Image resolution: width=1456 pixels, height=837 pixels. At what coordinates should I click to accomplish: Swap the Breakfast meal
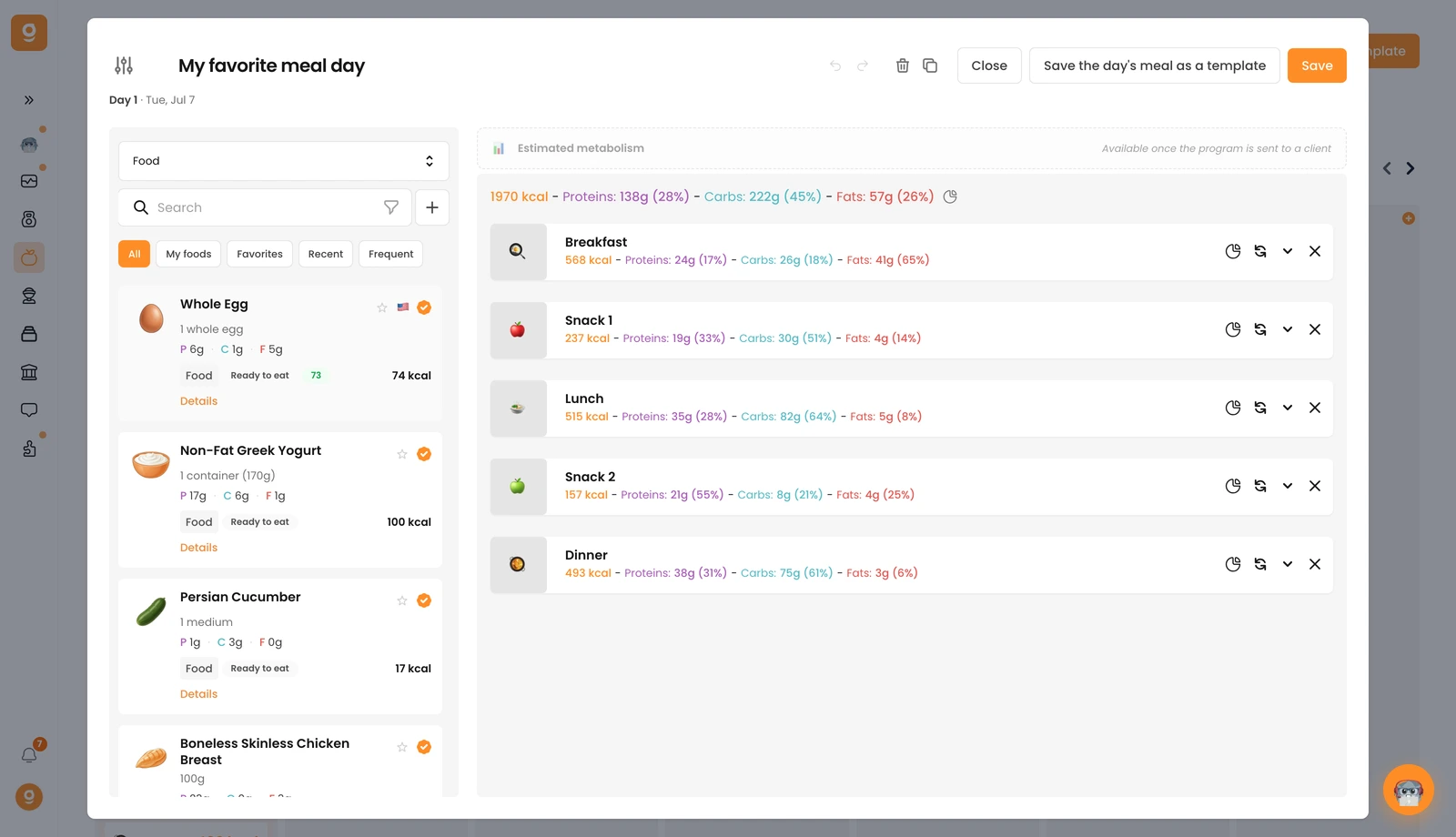pos(1260,251)
